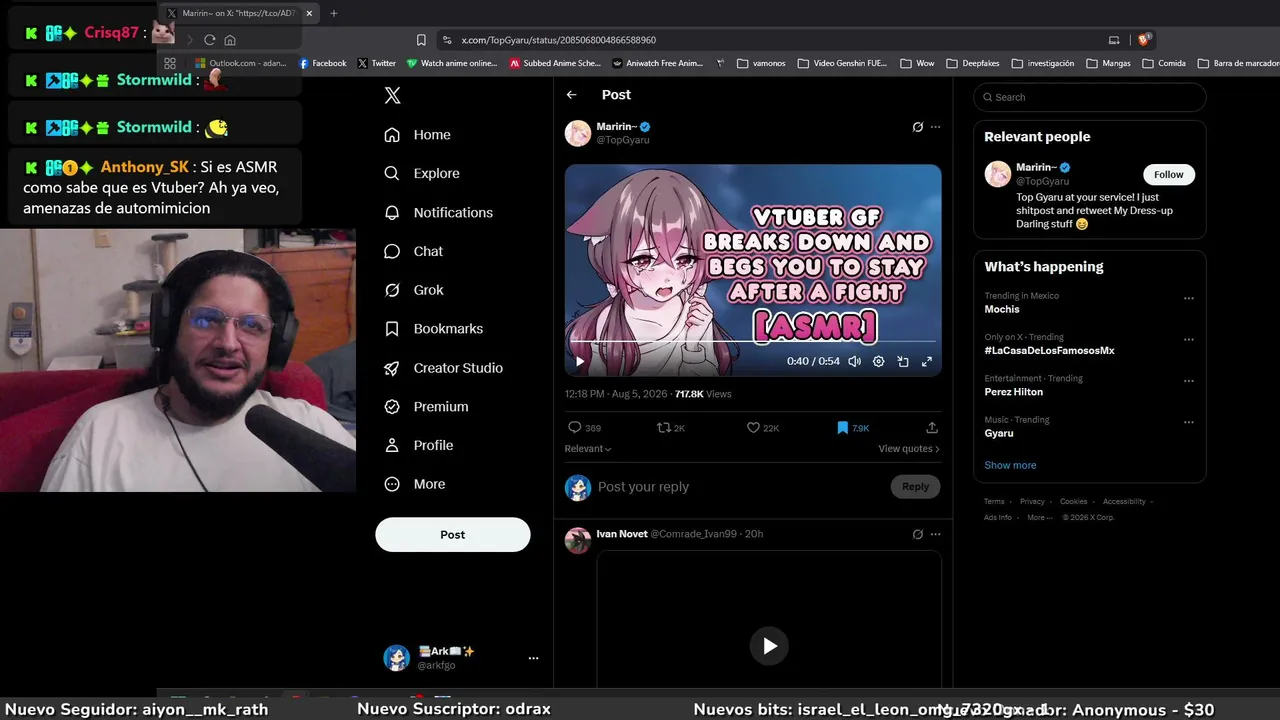Go back using the Post header arrow

[571, 95]
